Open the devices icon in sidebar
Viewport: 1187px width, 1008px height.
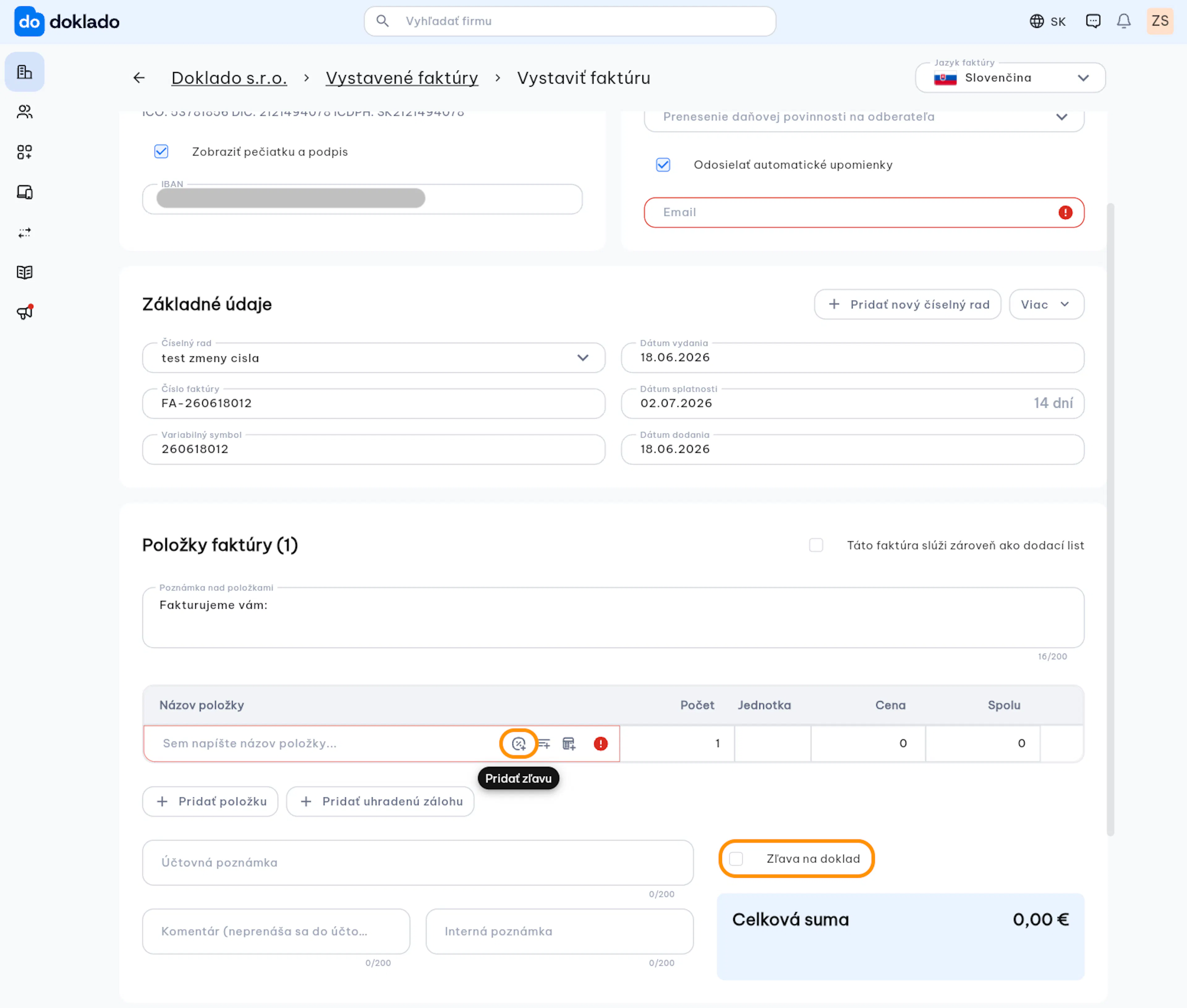24,192
